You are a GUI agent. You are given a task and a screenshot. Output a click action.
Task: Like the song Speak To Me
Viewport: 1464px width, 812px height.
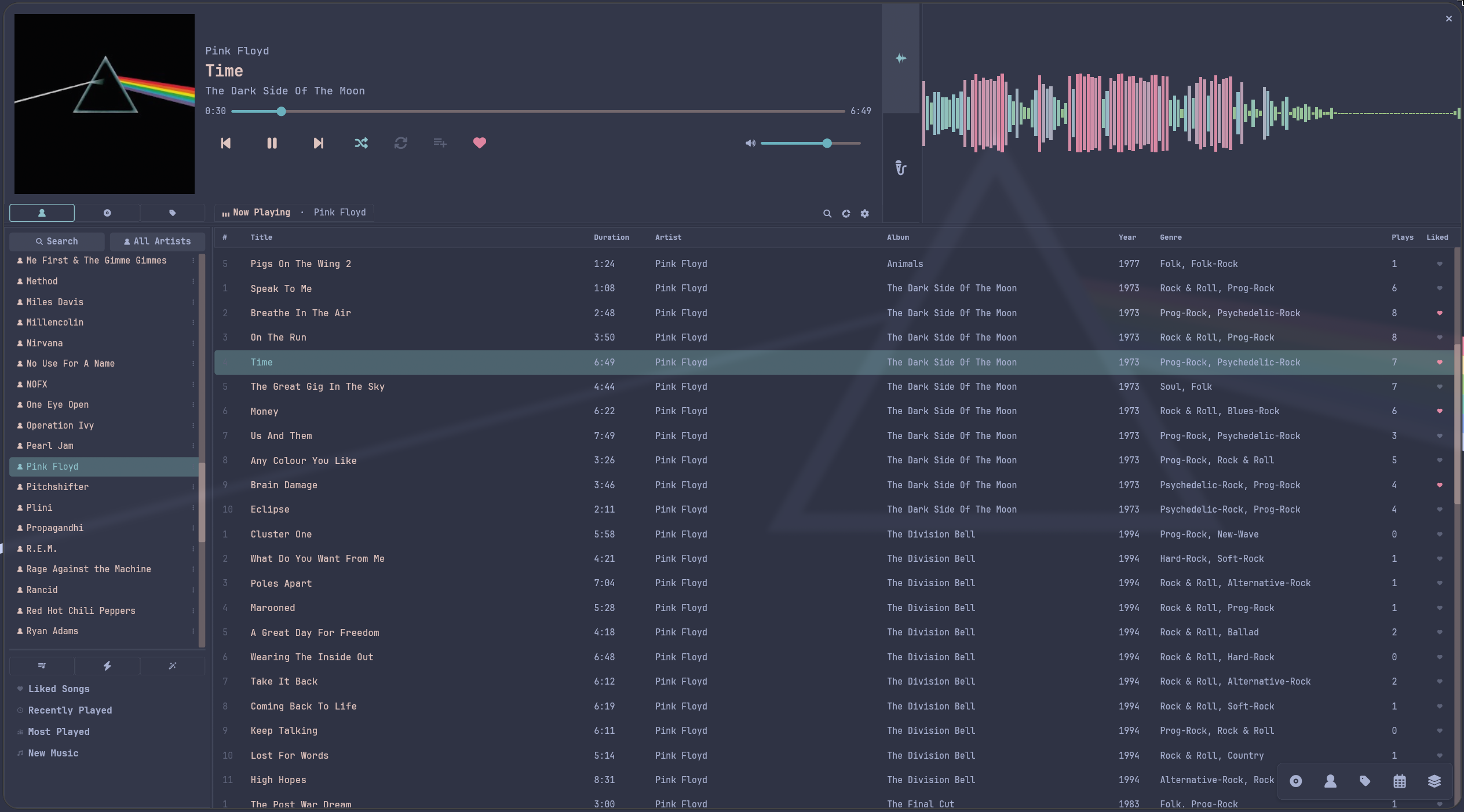tap(1440, 288)
